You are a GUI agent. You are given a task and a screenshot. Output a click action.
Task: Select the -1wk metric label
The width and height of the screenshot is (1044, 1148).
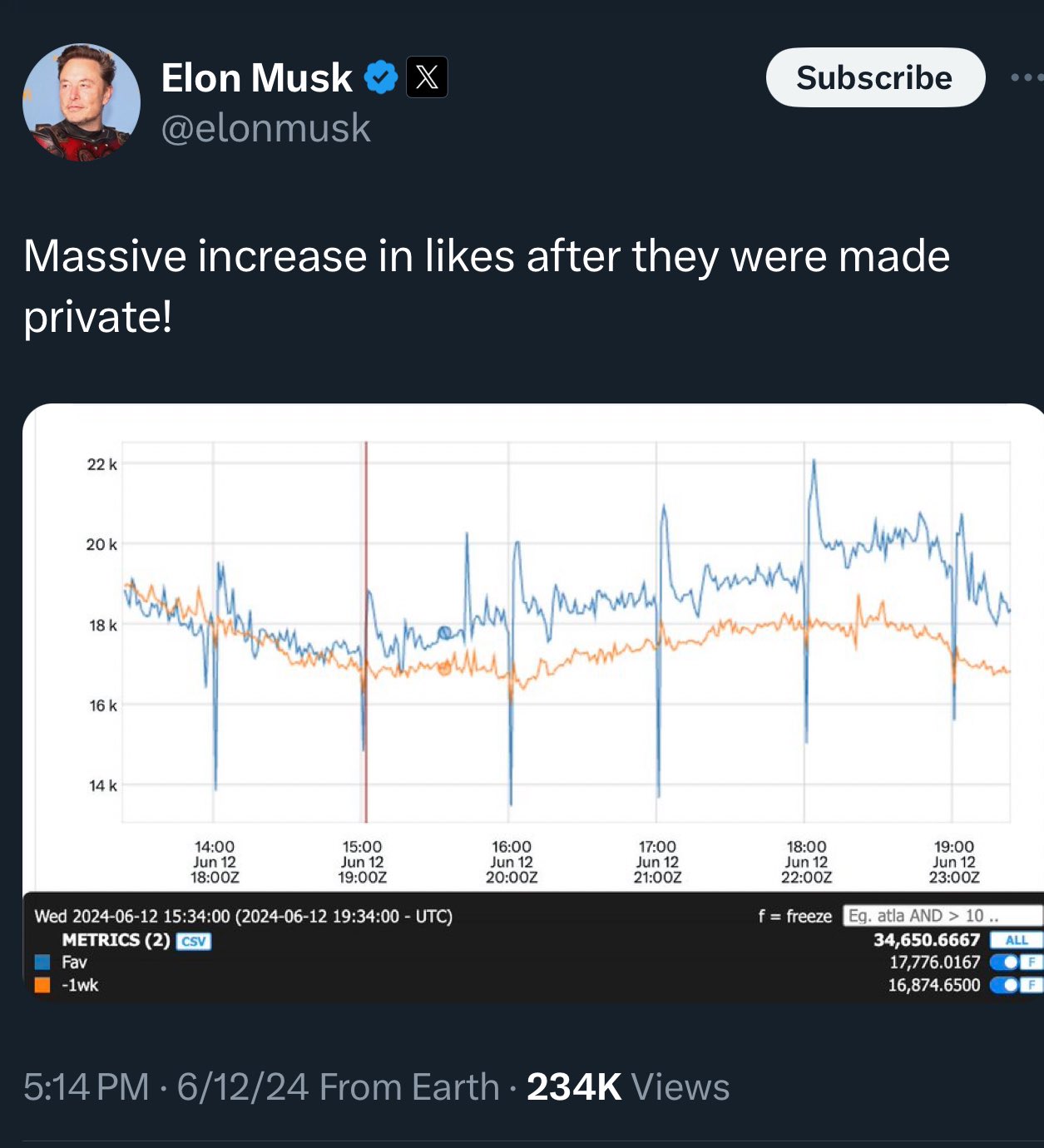point(80,985)
